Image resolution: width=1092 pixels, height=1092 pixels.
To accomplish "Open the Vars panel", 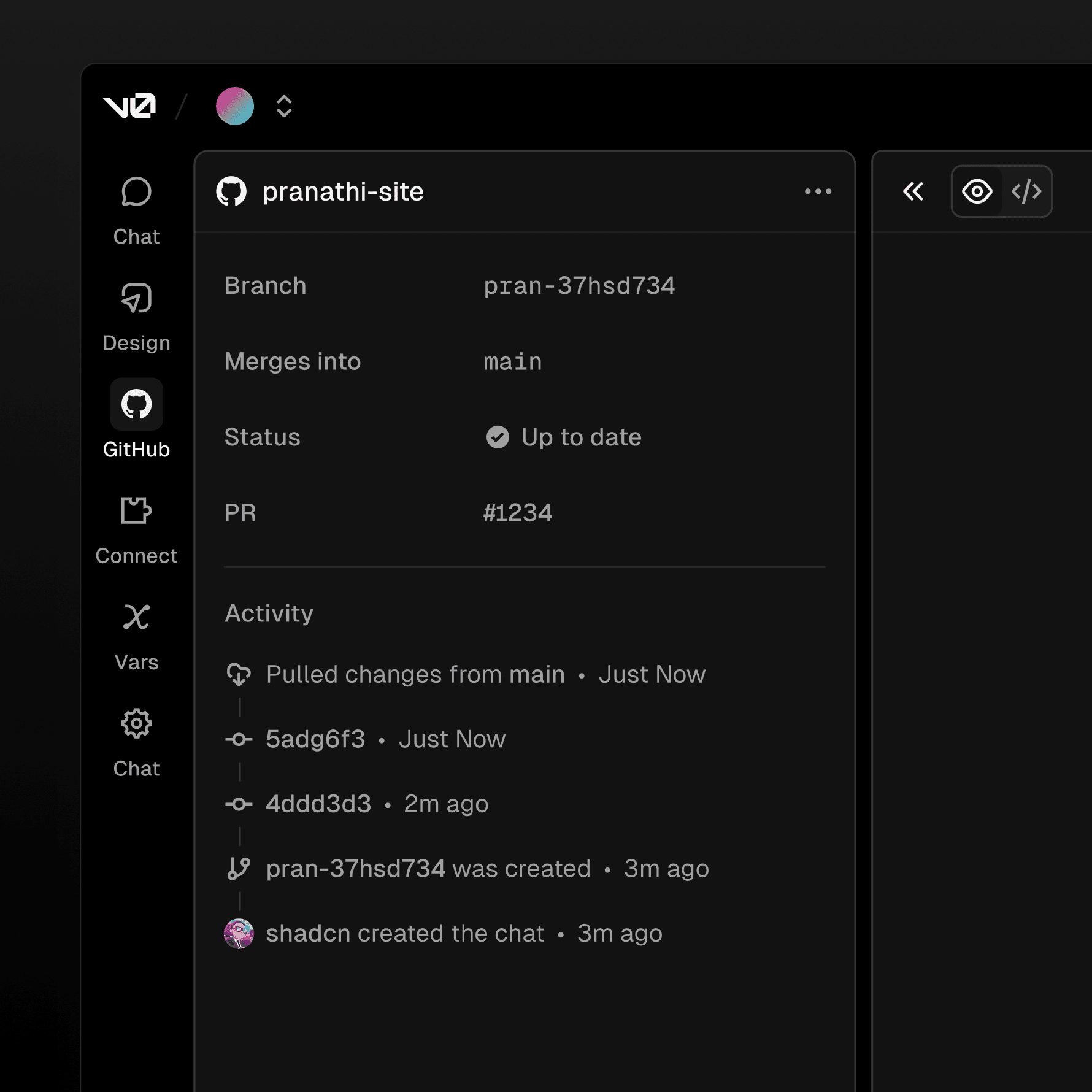I will (x=136, y=617).
